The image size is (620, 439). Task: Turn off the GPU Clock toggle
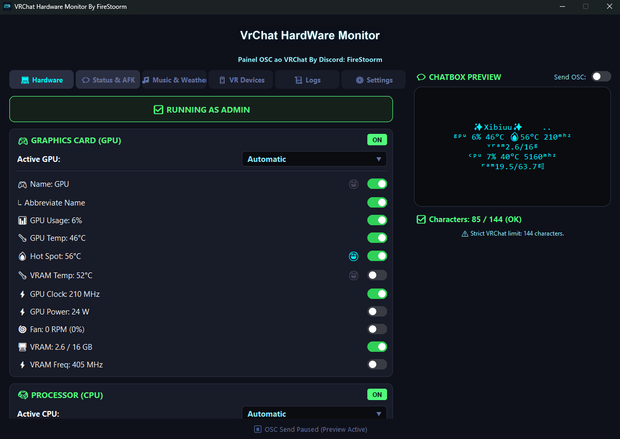point(377,294)
